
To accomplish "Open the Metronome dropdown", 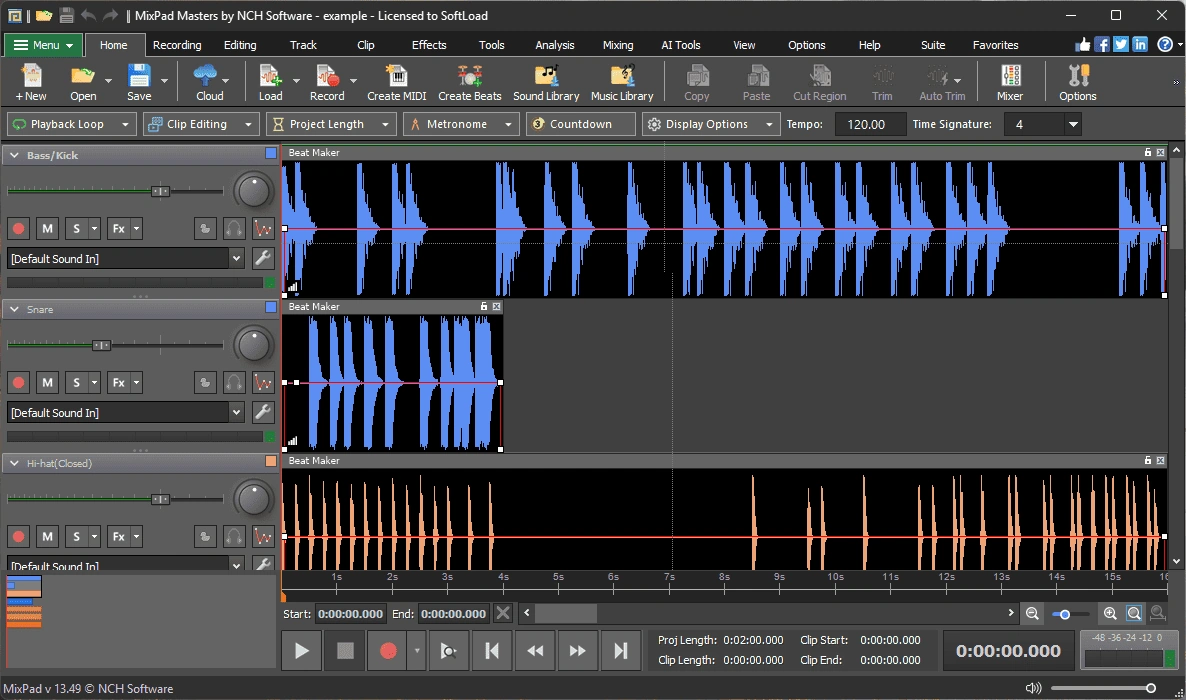I will click(461, 124).
